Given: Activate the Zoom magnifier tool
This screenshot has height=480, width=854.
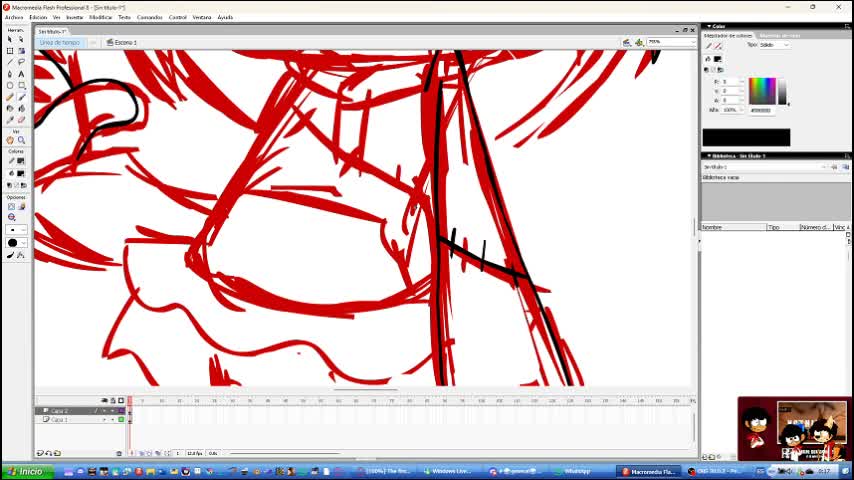Looking at the screenshot, I should [21, 140].
